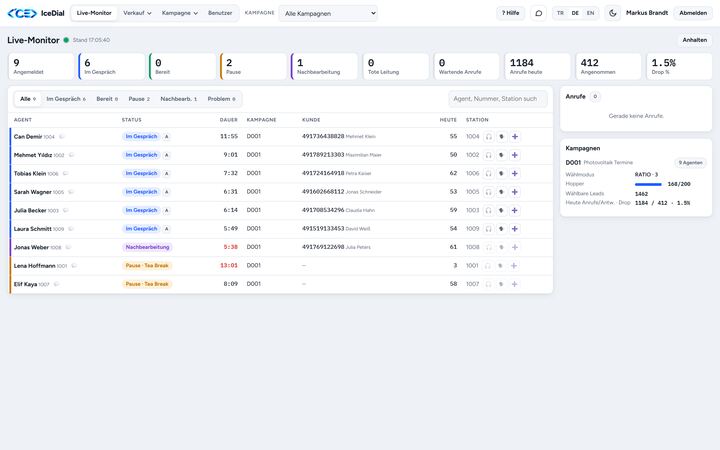This screenshot has height=450, width=720.
Task: Click the plus icon in Sarah Wagner row
Action: click(515, 192)
